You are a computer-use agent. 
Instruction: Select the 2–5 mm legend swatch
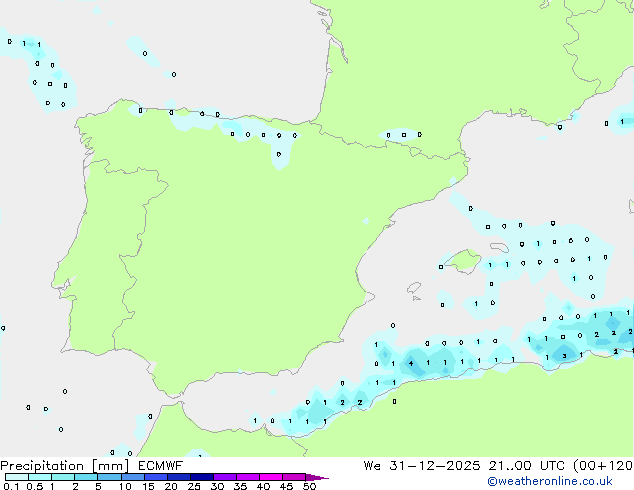click(86, 477)
